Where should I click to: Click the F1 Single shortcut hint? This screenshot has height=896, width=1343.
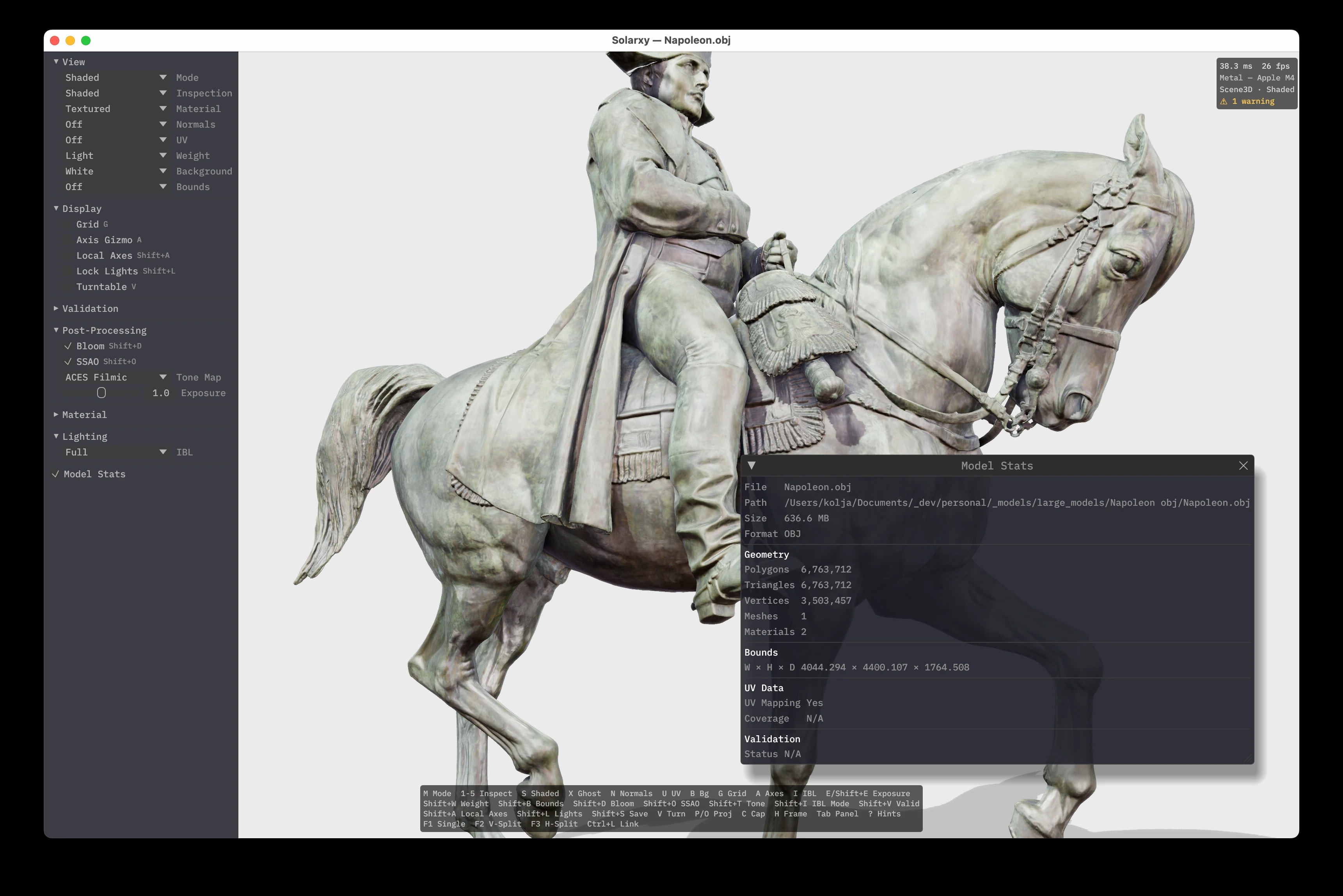pos(444,824)
